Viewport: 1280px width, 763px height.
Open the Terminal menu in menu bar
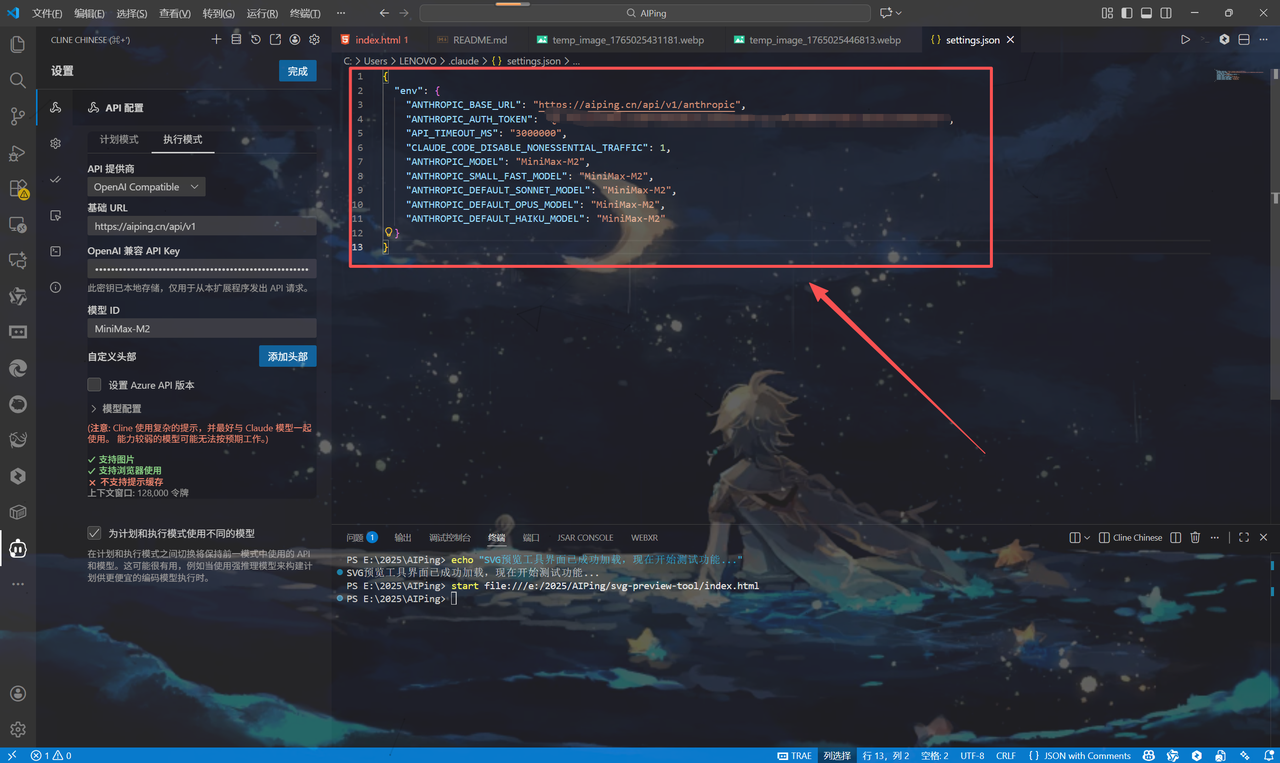tap(305, 13)
